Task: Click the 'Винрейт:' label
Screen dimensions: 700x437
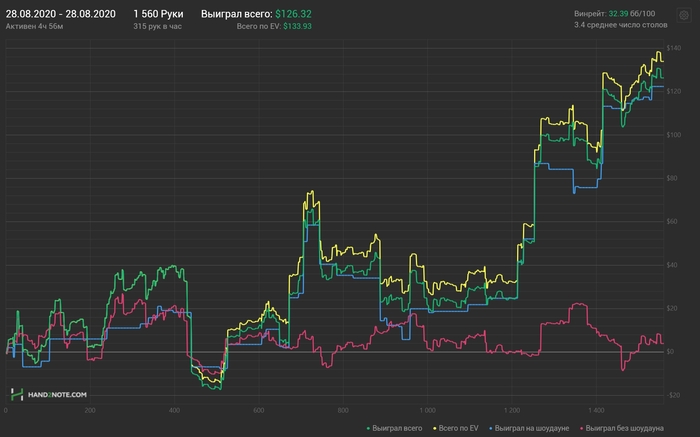Action: click(x=590, y=14)
